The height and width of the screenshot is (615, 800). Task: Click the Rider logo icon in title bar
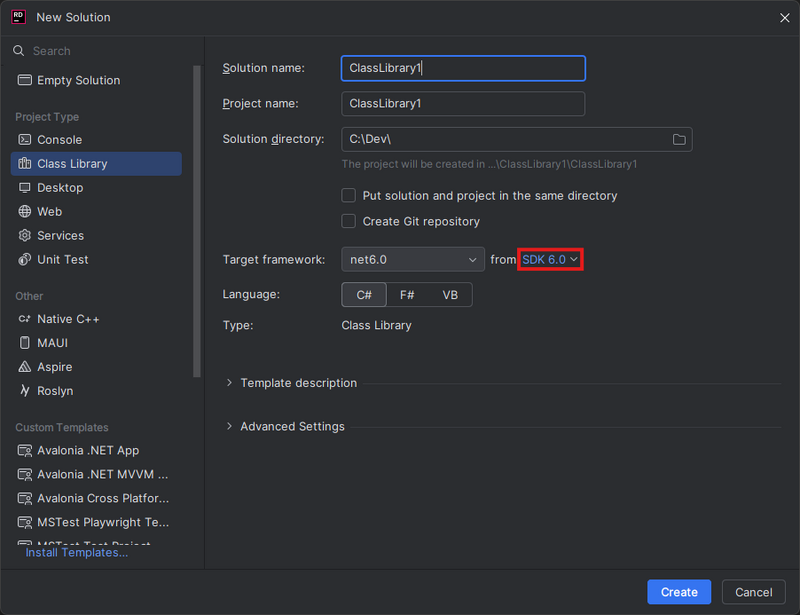pos(18,17)
